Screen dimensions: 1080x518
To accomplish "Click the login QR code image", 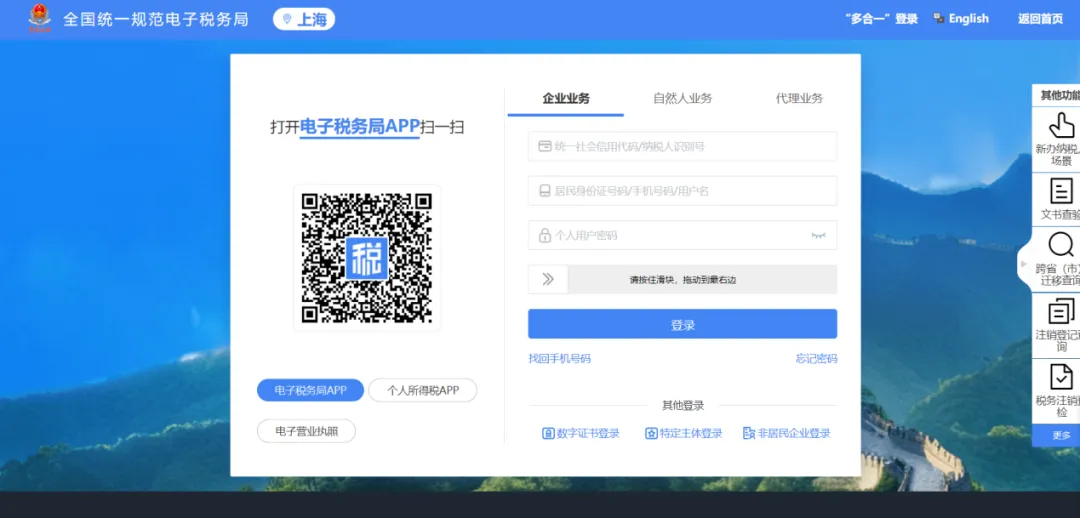I will coord(367,258).
